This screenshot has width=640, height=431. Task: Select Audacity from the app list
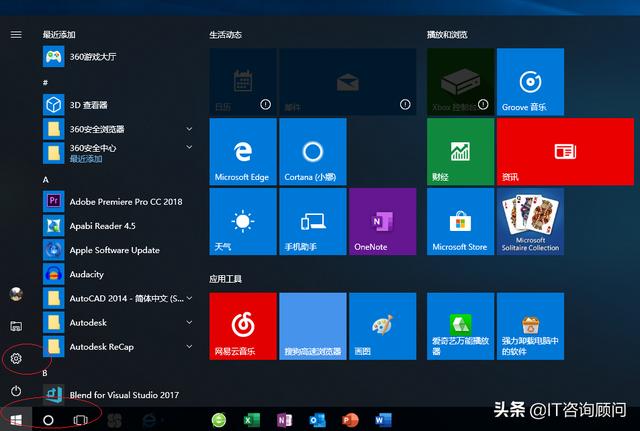coord(86,274)
